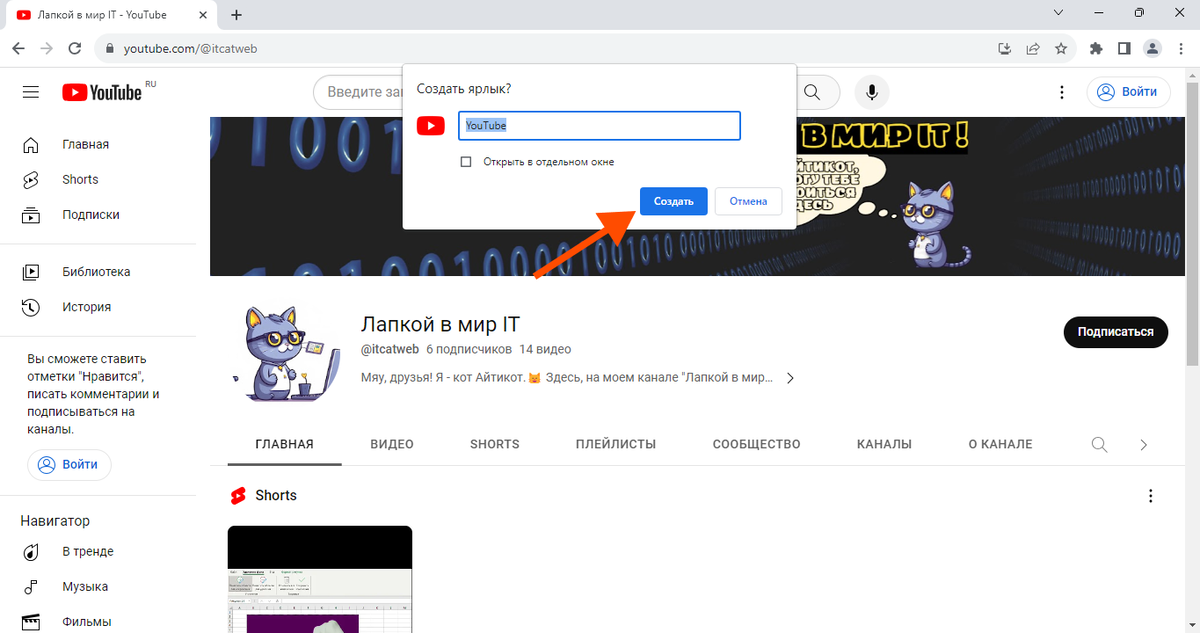View site information padlock icon
Viewport: 1200px width, 633px height.
click(109, 48)
